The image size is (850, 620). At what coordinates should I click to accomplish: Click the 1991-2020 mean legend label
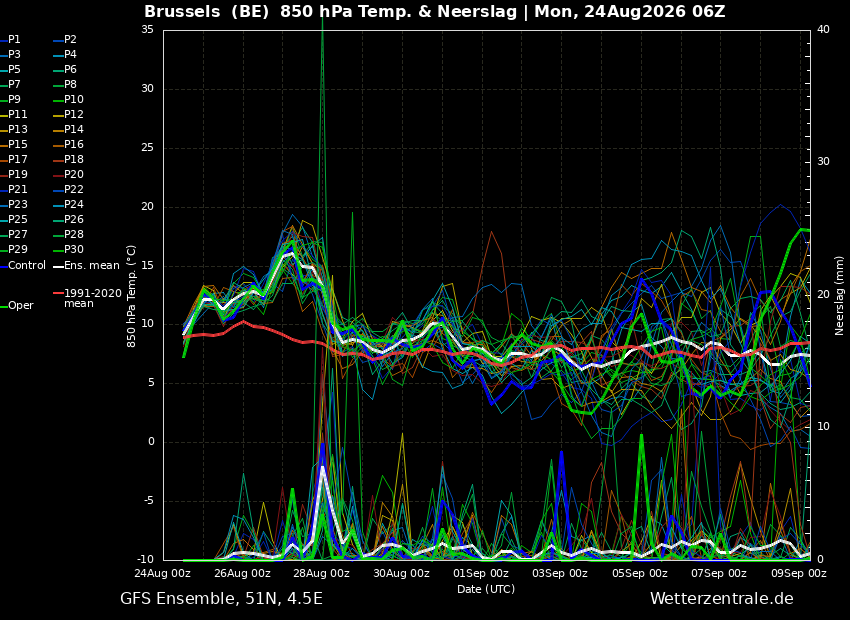tap(93, 299)
